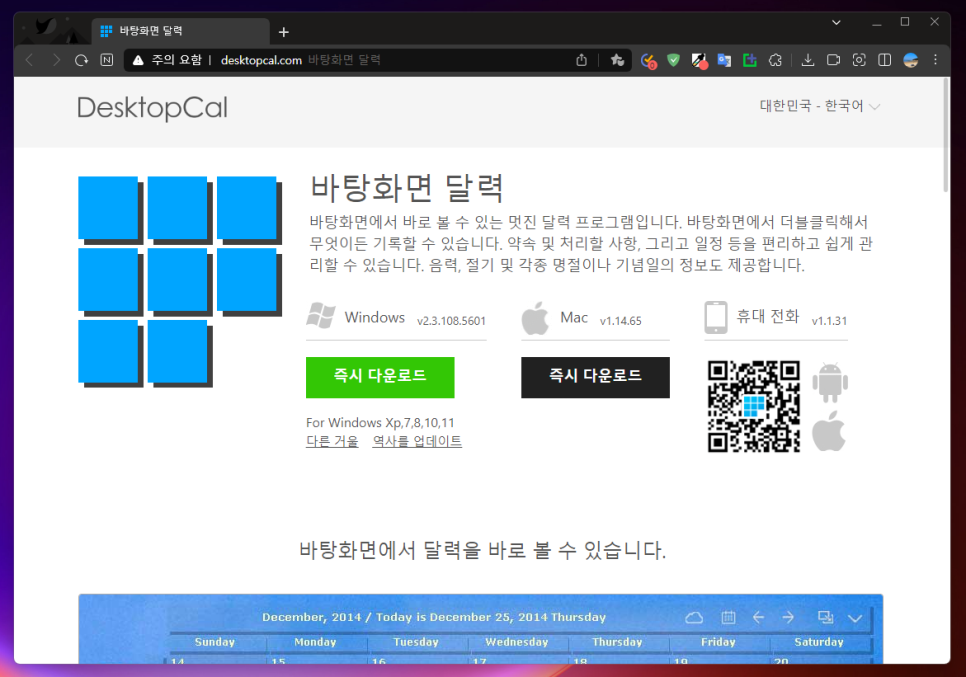Select the 바탕화면 달력 browser tab
Image resolution: width=966 pixels, height=677 pixels.
coord(181,30)
